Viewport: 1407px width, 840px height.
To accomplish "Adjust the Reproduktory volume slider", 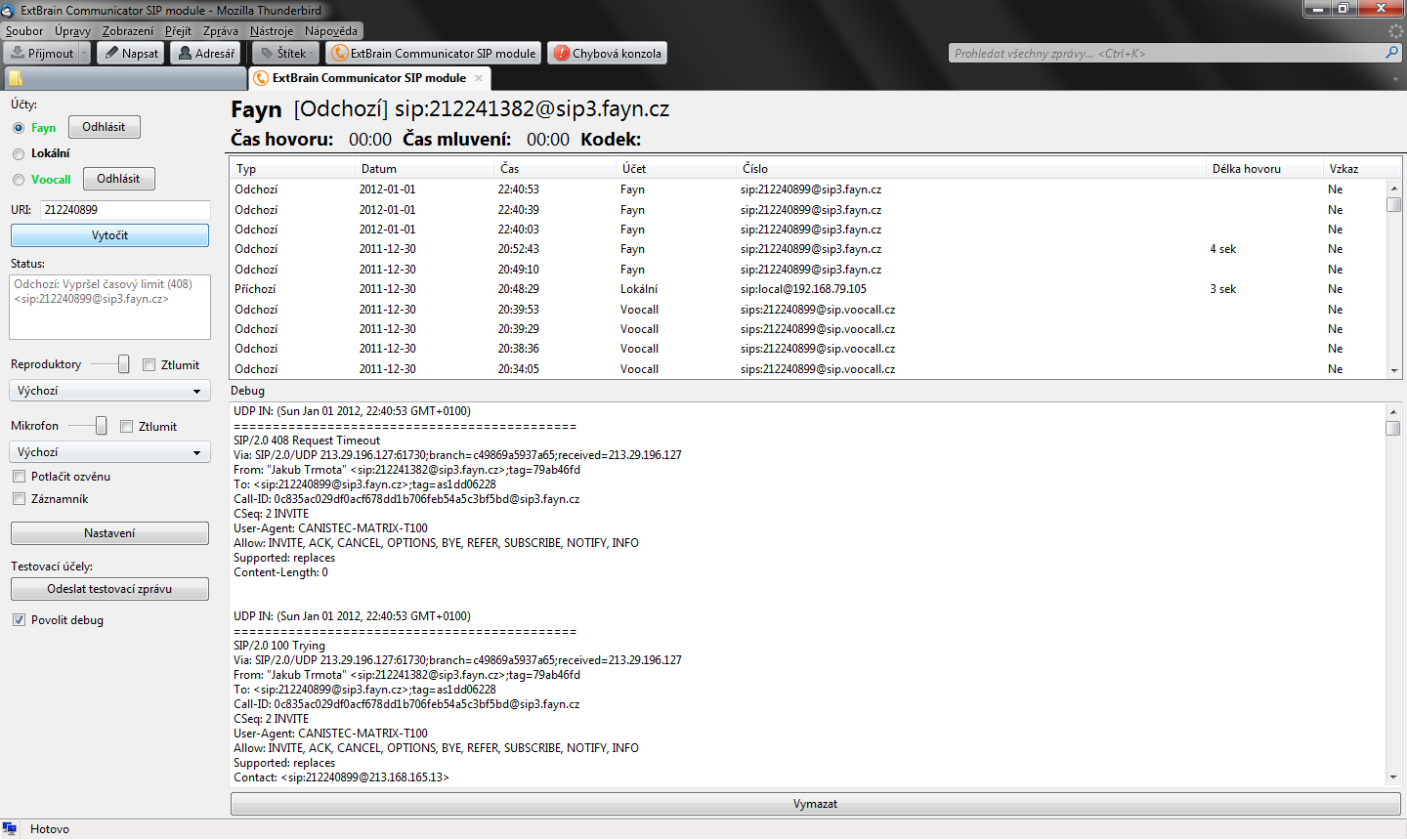I will (123, 364).
